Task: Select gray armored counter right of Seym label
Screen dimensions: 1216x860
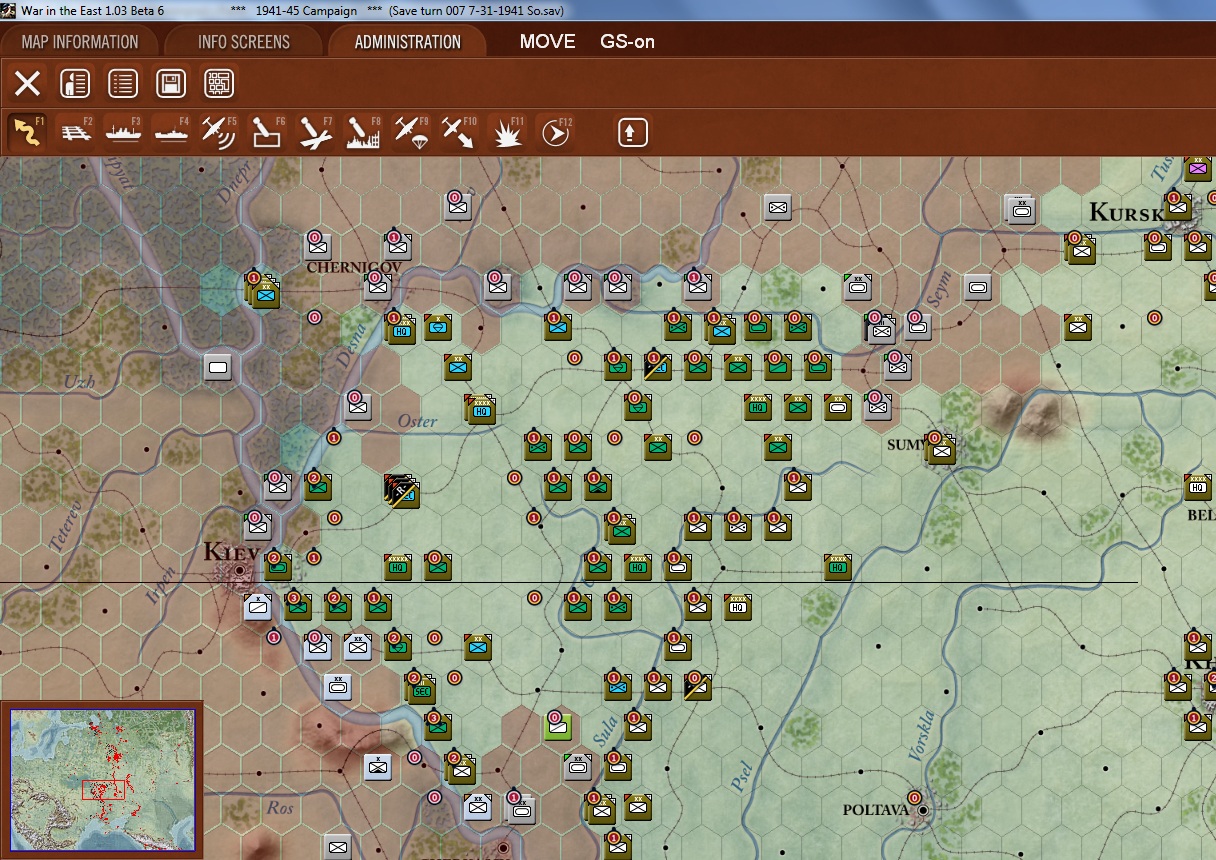Action: pos(977,287)
